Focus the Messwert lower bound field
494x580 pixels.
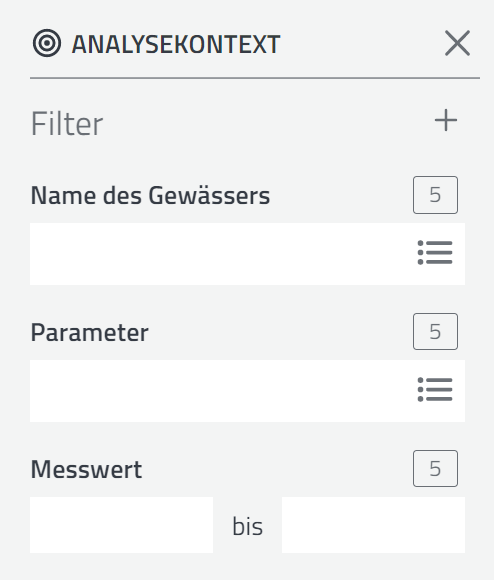pyautogui.click(x=121, y=525)
